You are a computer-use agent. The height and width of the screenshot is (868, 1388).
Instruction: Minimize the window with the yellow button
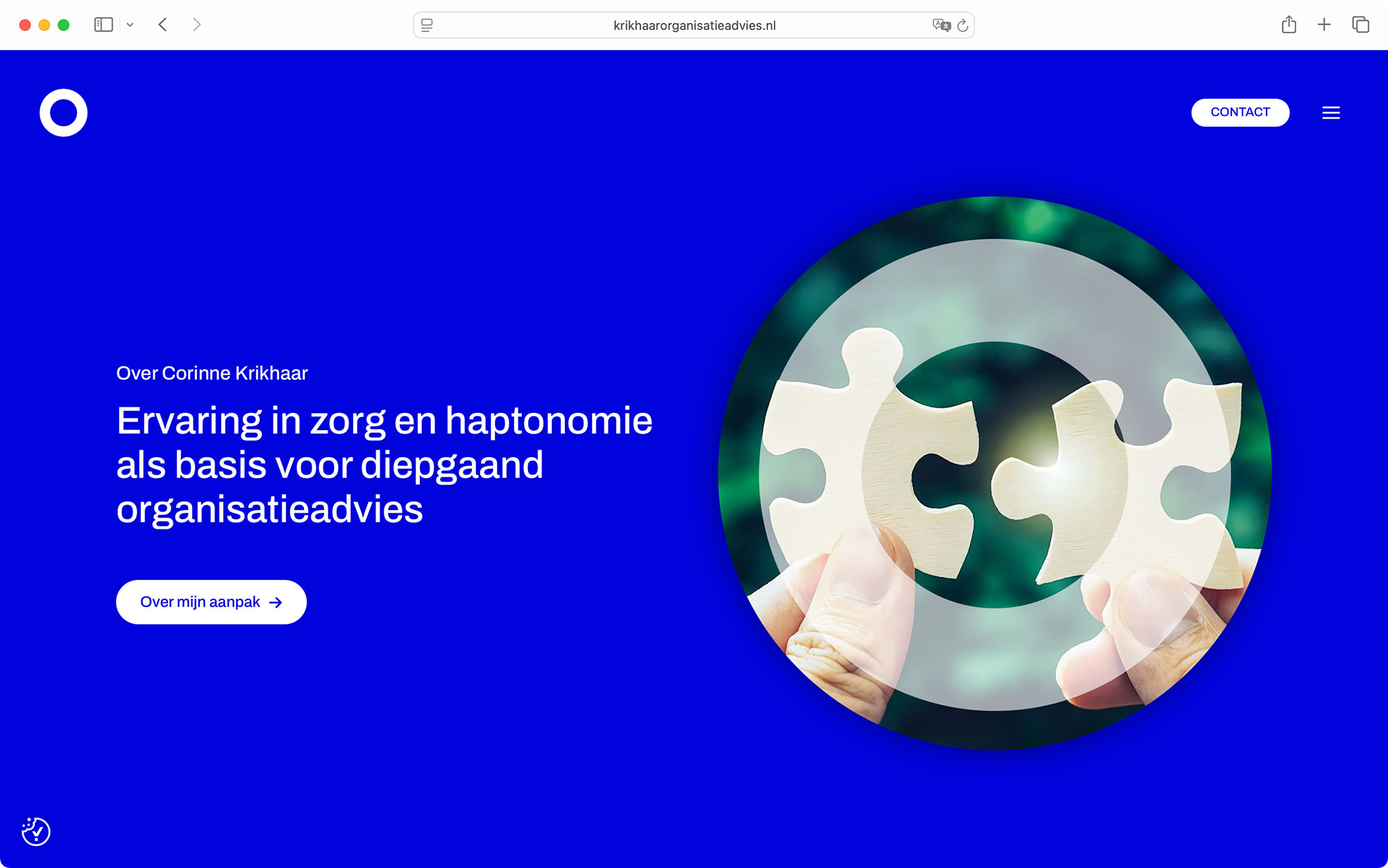click(44, 24)
